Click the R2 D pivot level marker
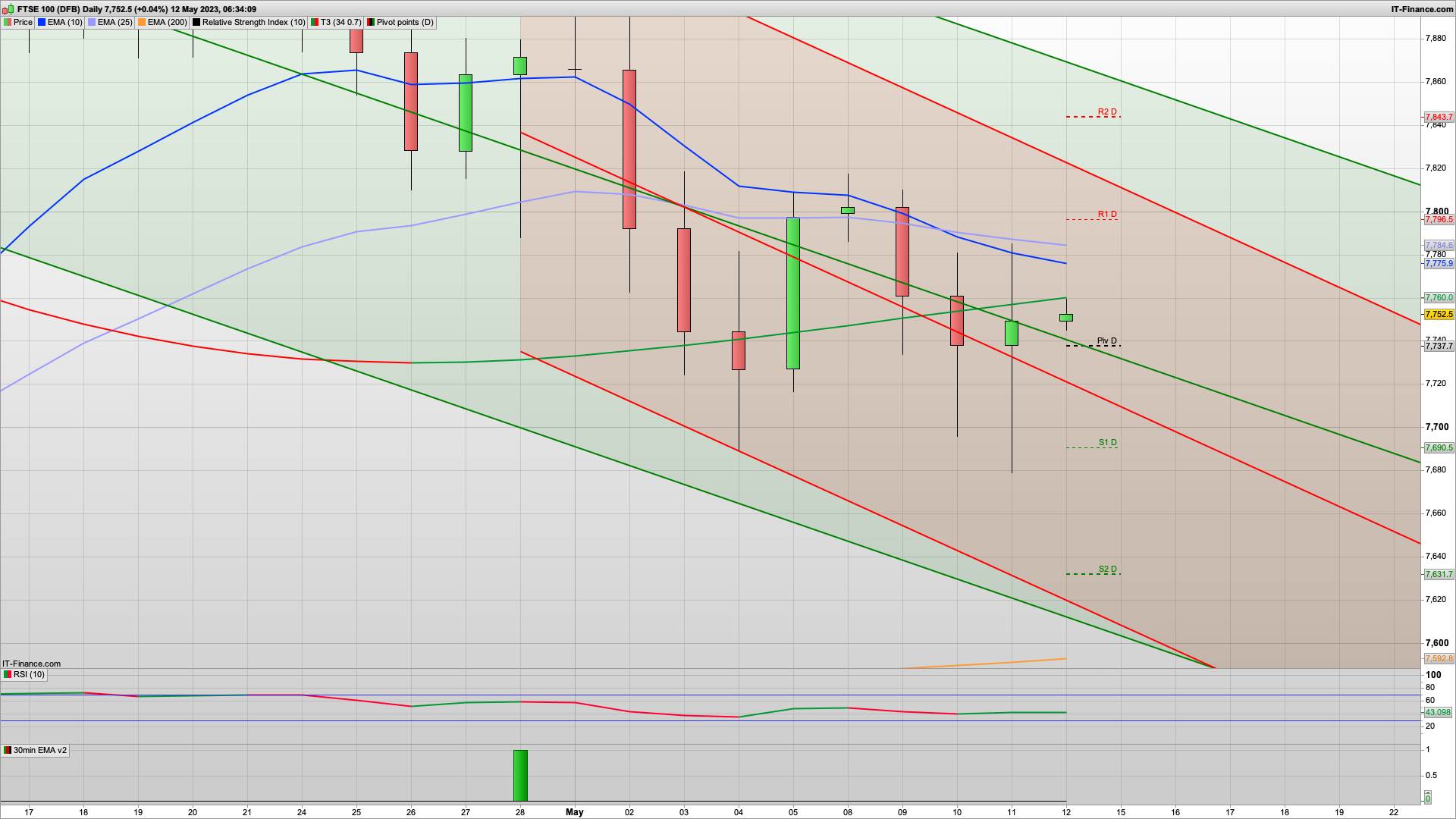Viewport: 1456px width, 819px height. click(x=1106, y=112)
